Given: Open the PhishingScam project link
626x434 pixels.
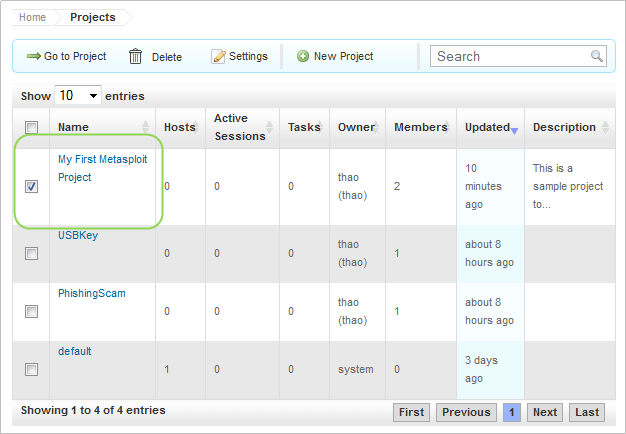Looking at the screenshot, I should 92,294.
